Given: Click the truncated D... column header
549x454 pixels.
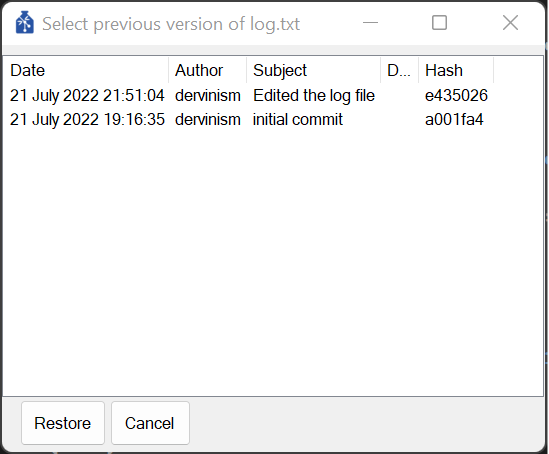Looking at the screenshot, I should (399, 70).
